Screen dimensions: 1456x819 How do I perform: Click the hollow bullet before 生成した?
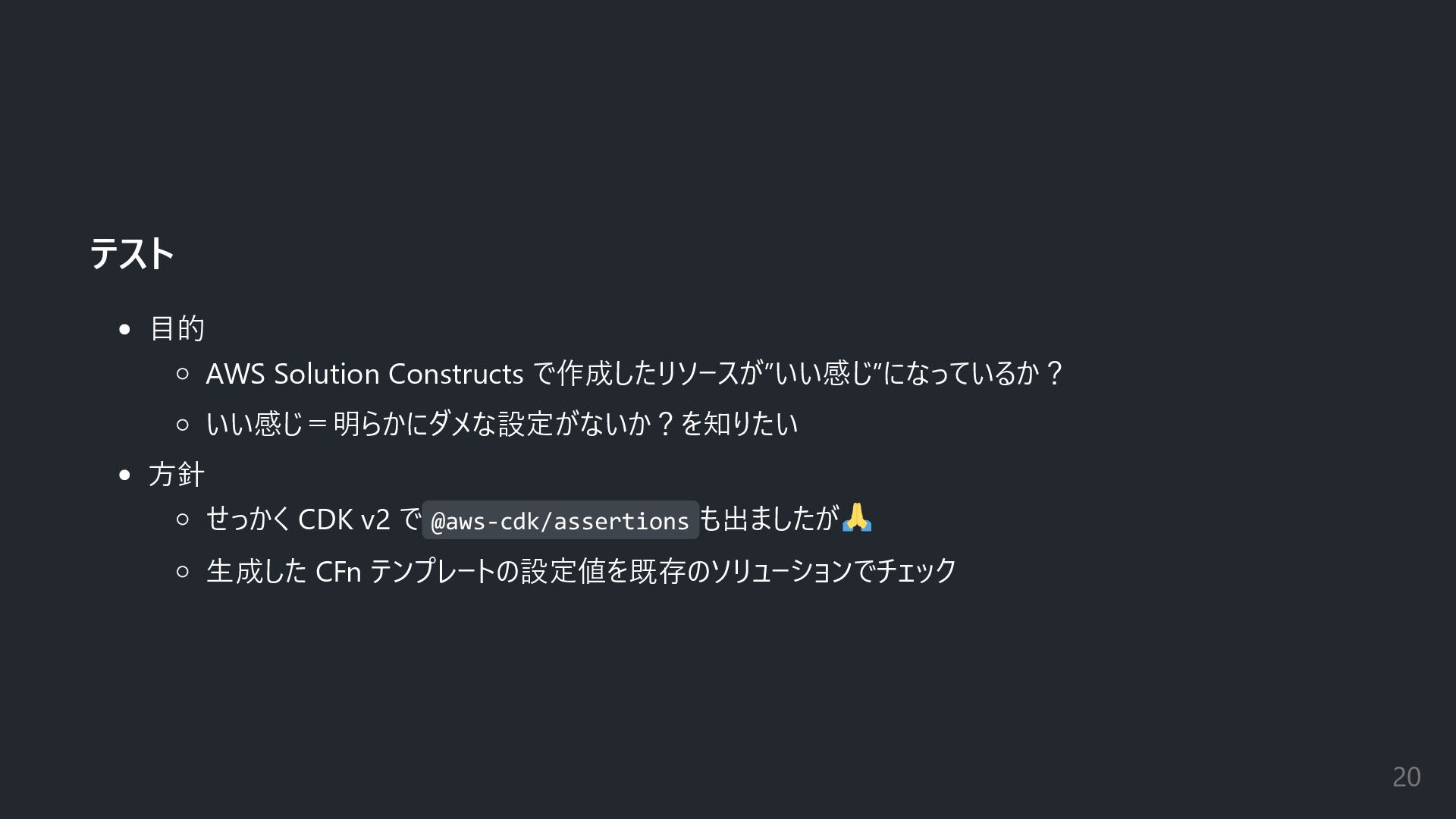pos(183,571)
